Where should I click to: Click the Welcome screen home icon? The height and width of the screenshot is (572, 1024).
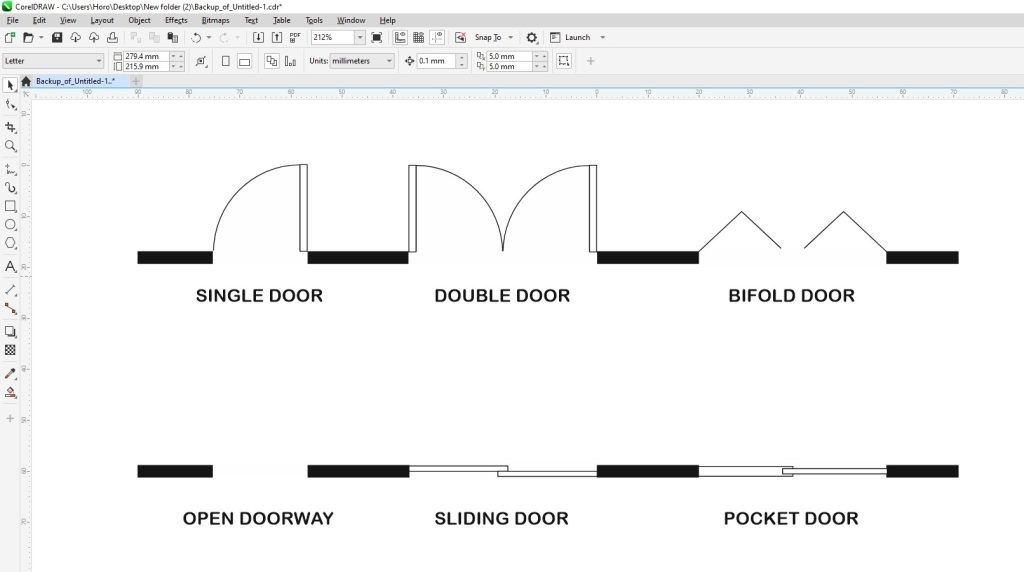pos(25,81)
